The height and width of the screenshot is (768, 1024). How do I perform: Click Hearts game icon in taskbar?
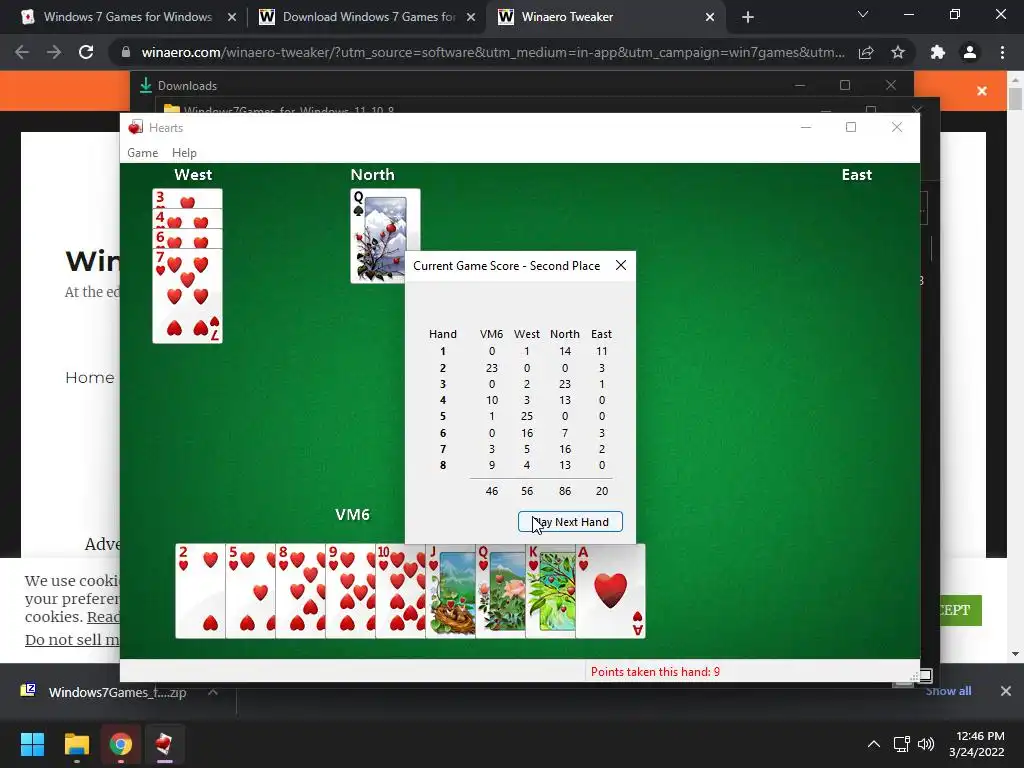[x=165, y=744]
